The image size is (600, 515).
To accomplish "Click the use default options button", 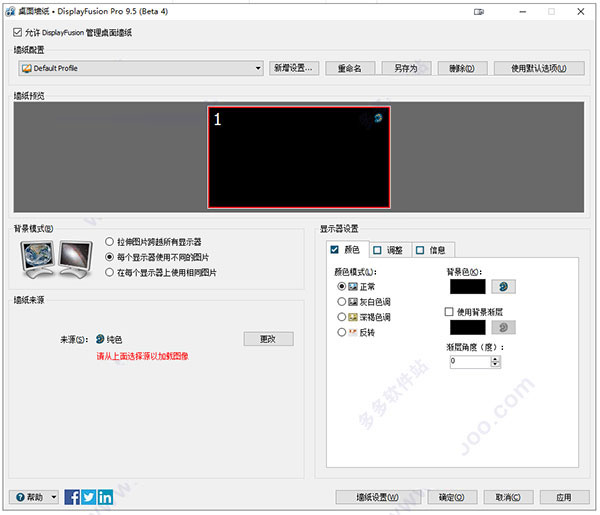I will coord(539,68).
